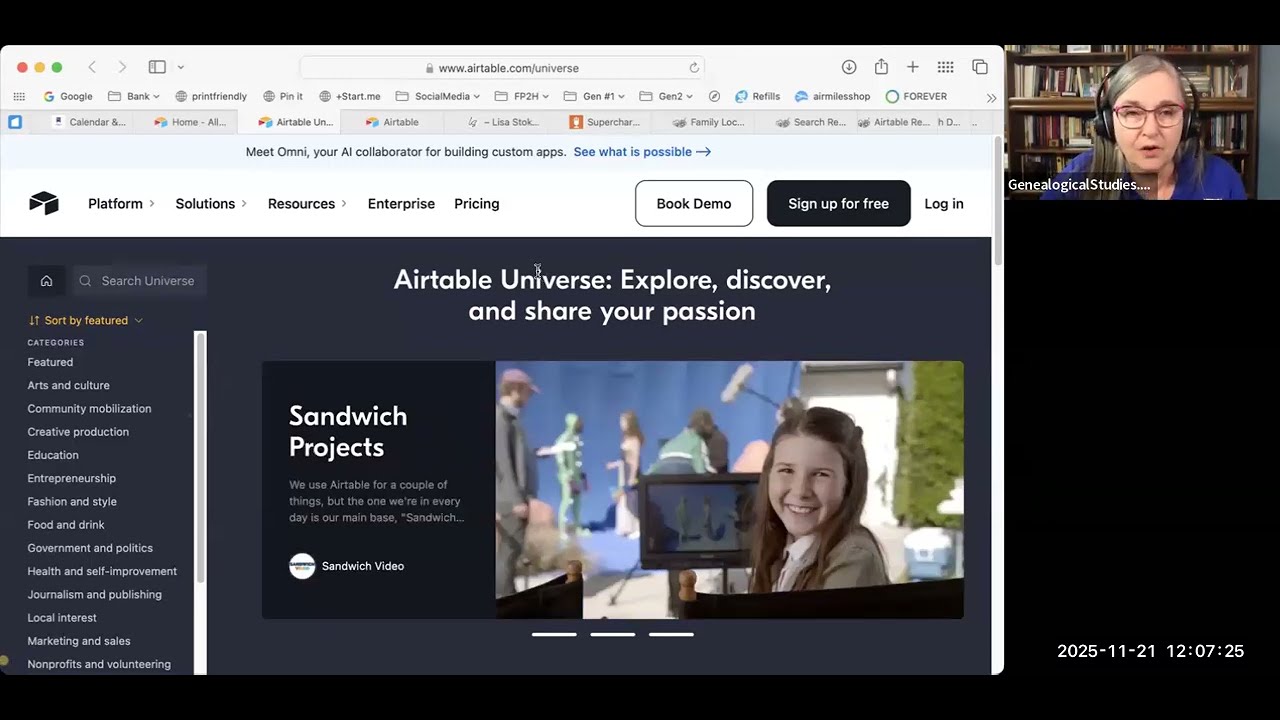Open the airmilesshop bookmark

tap(832, 96)
